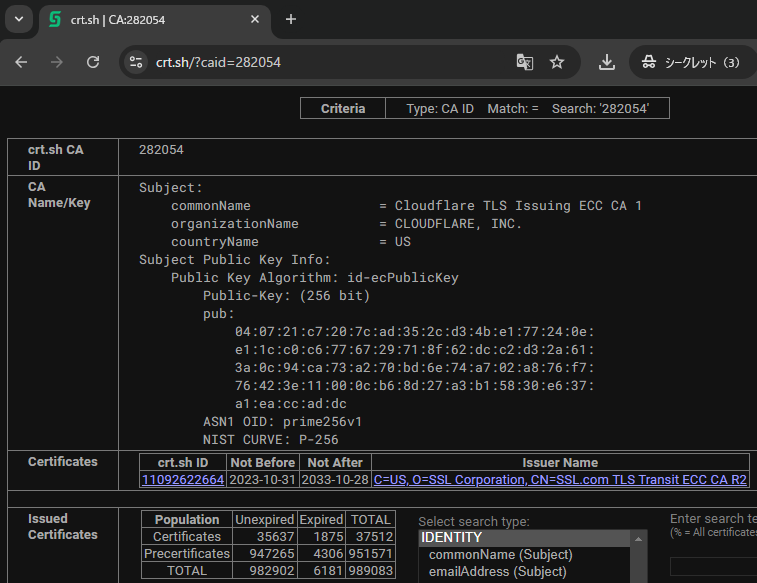Select emailAddress (Subject) search type

(497, 572)
